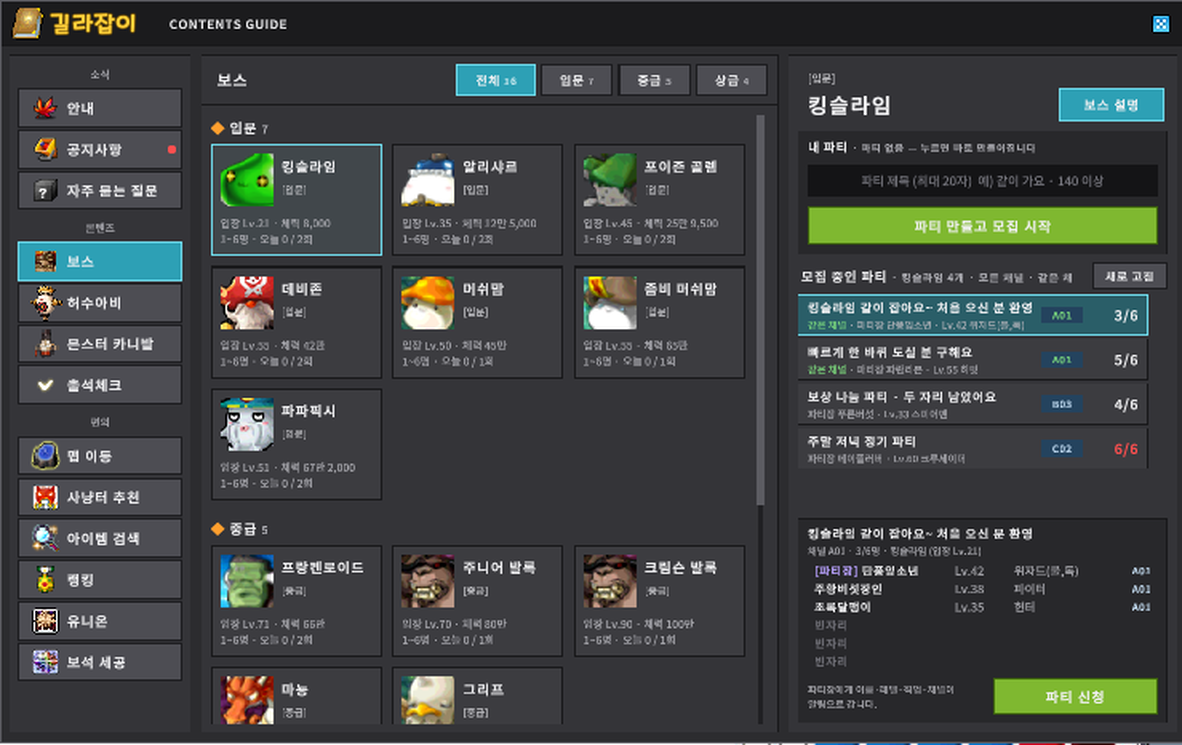
Task: Pick the 주니어 발록 boss card
Action: click(x=478, y=601)
